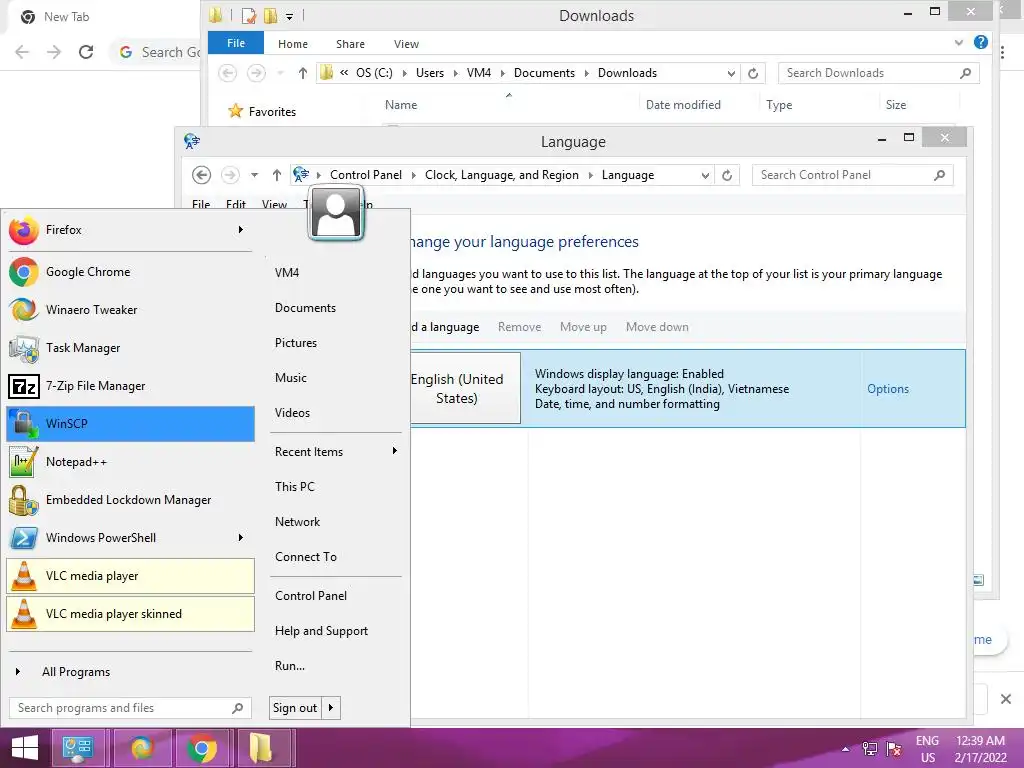Launch WinSCP from the Start menu

click(x=130, y=424)
